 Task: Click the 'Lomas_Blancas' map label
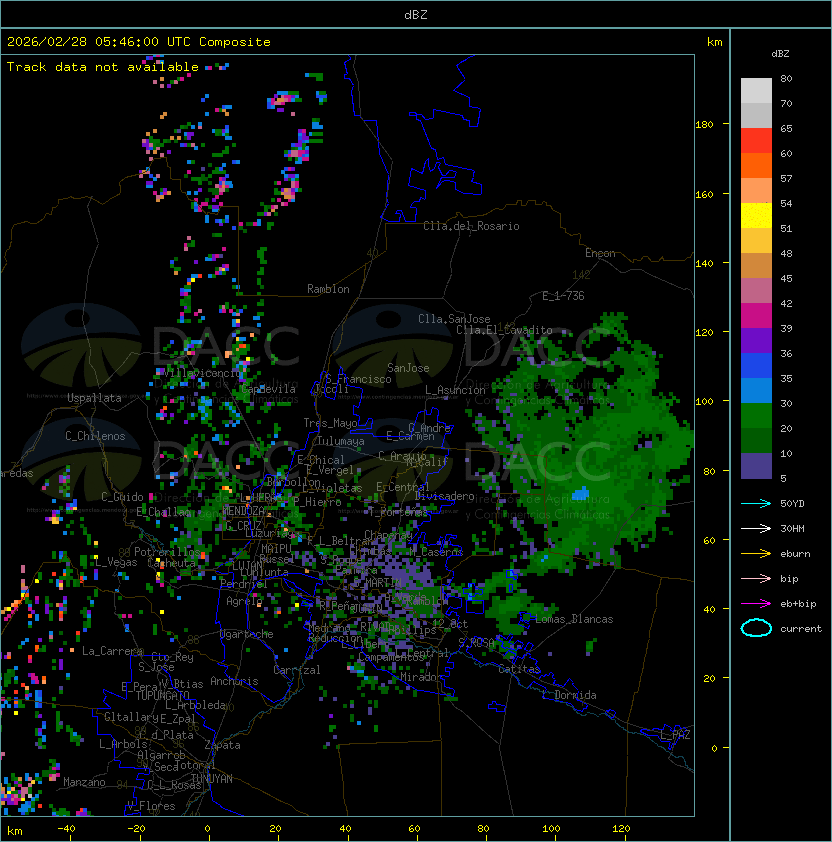click(x=574, y=619)
